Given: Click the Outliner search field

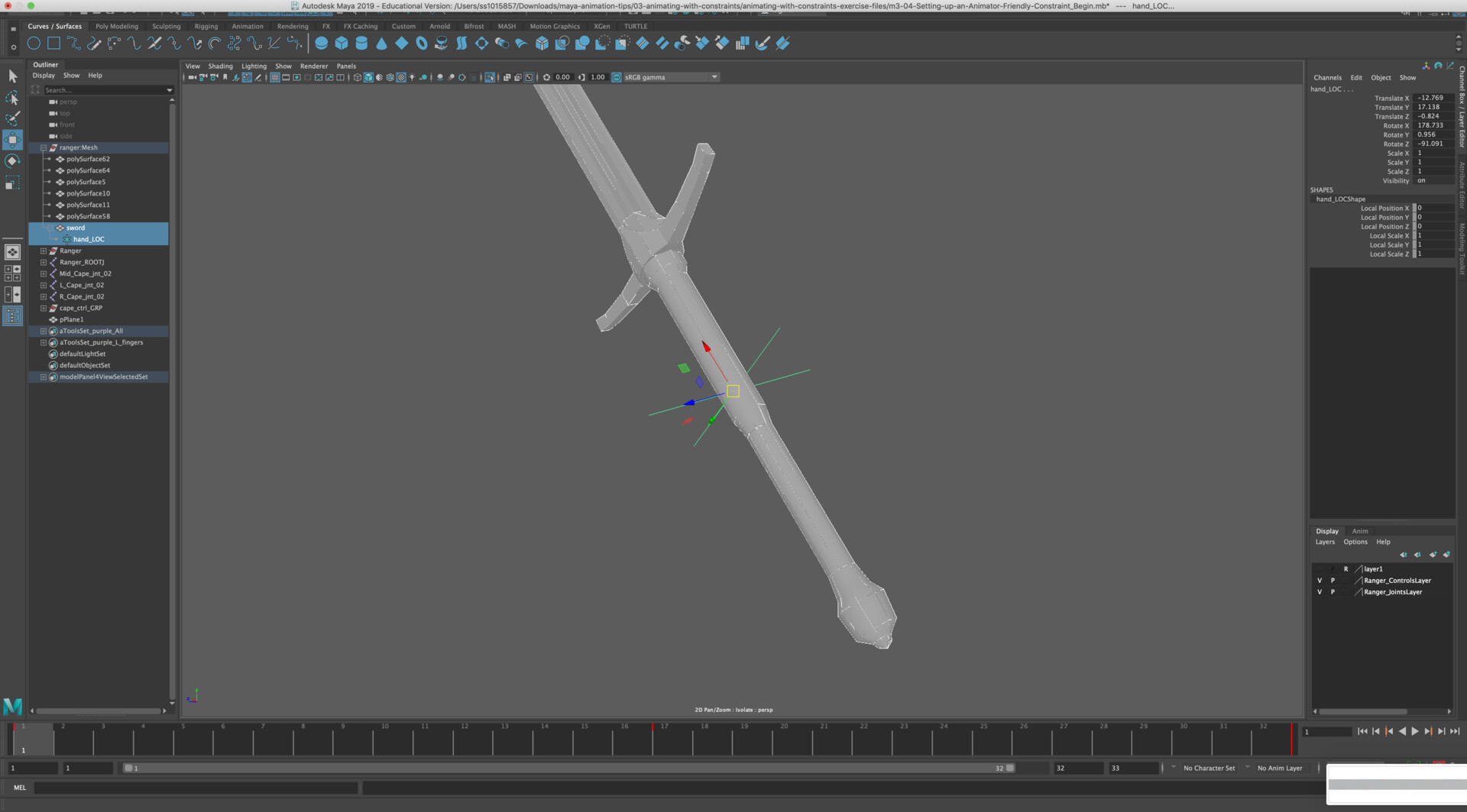Looking at the screenshot, I should (x=103, y=90).
